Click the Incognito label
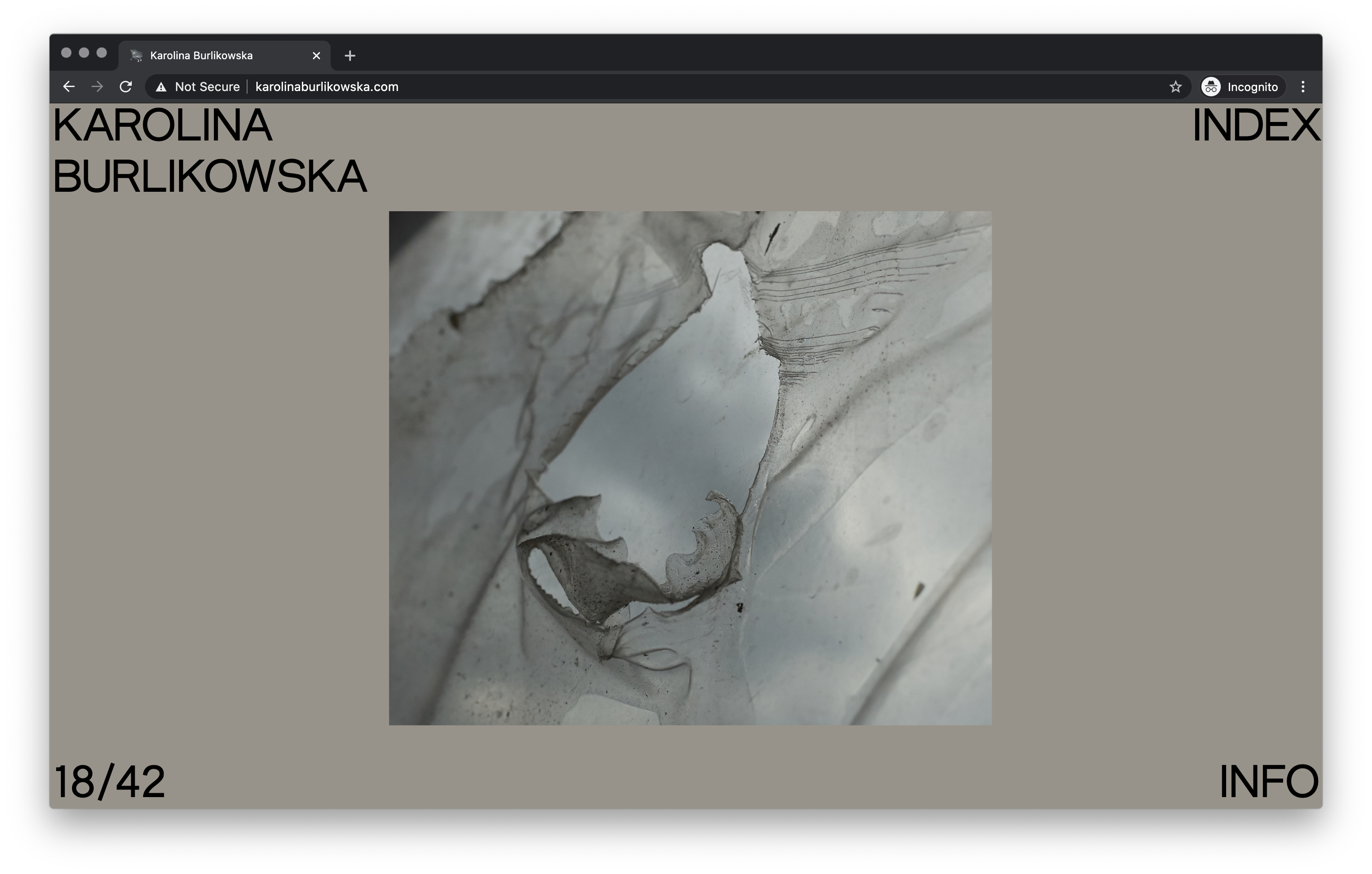This screenshot has height=874, width=1372. coord(1252,87)
